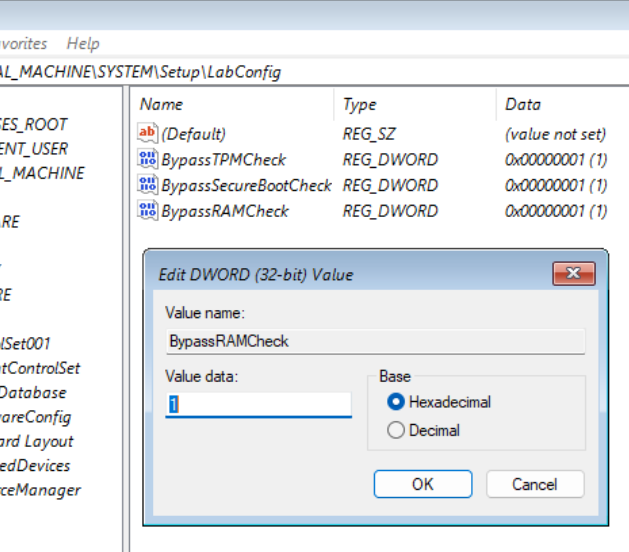Cancel the DWORD edit dialog

click(x=535, y=484)
